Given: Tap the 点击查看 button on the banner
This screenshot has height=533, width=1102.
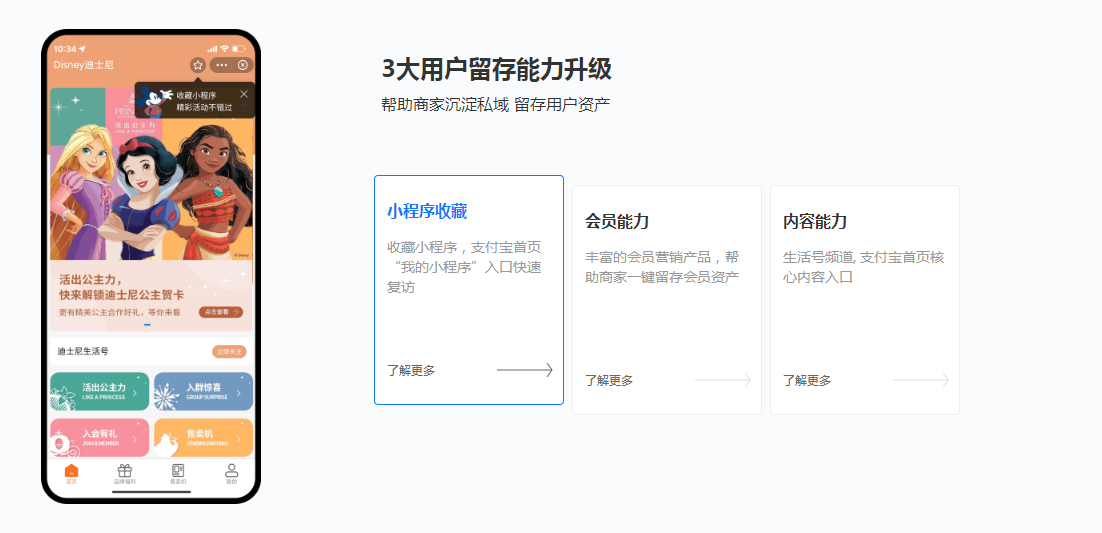Looking at the screenshot, I should tap(221, 312).
